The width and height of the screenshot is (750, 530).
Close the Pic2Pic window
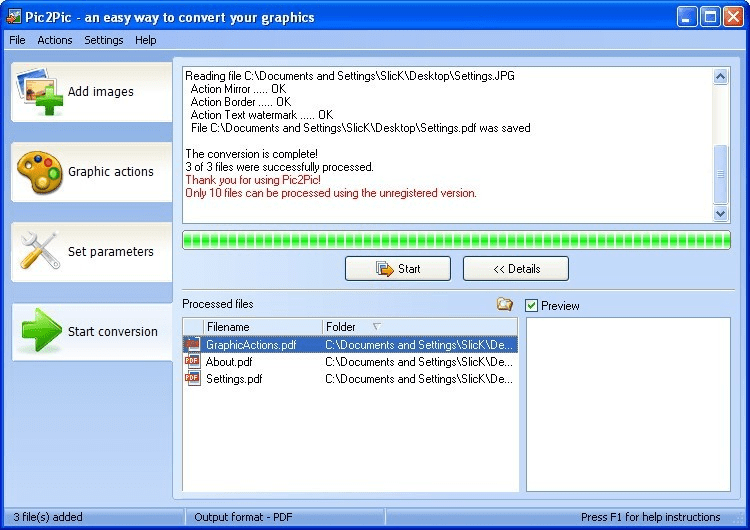tap(733, 17)
